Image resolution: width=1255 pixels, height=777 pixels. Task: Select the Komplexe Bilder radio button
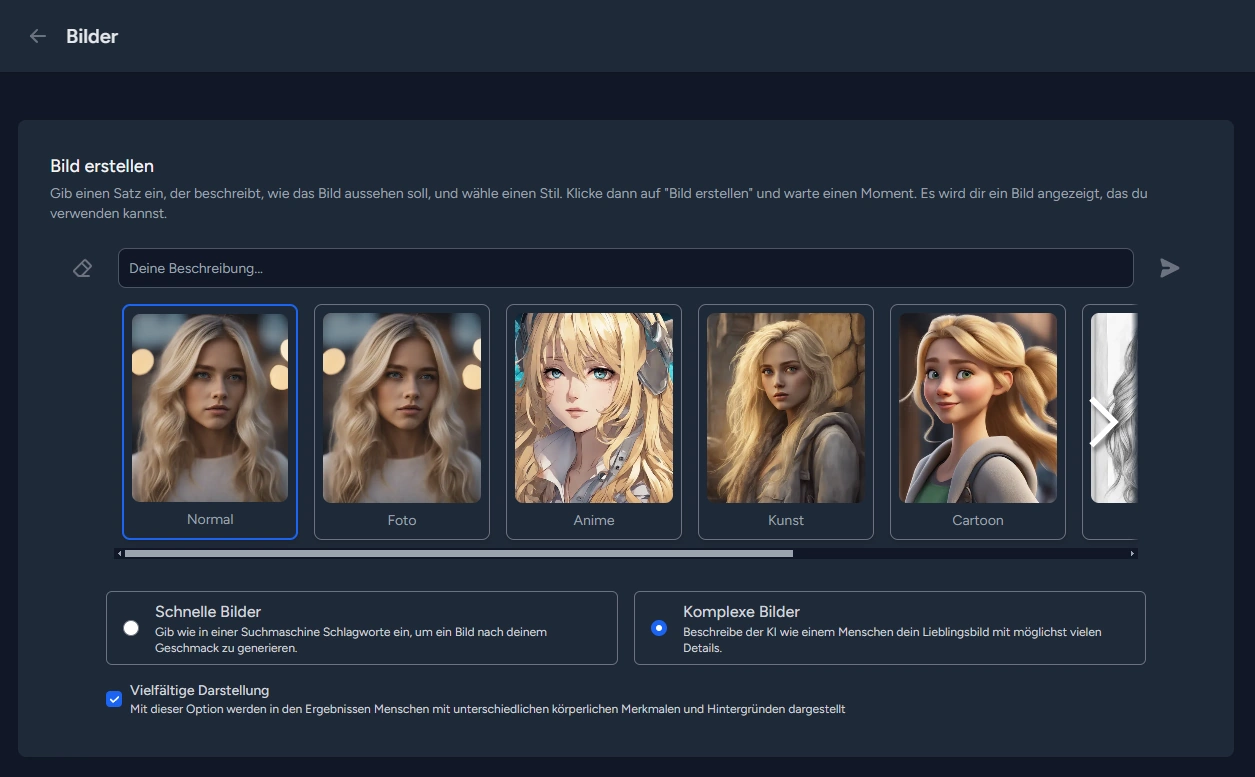click(x=659, y=628)
